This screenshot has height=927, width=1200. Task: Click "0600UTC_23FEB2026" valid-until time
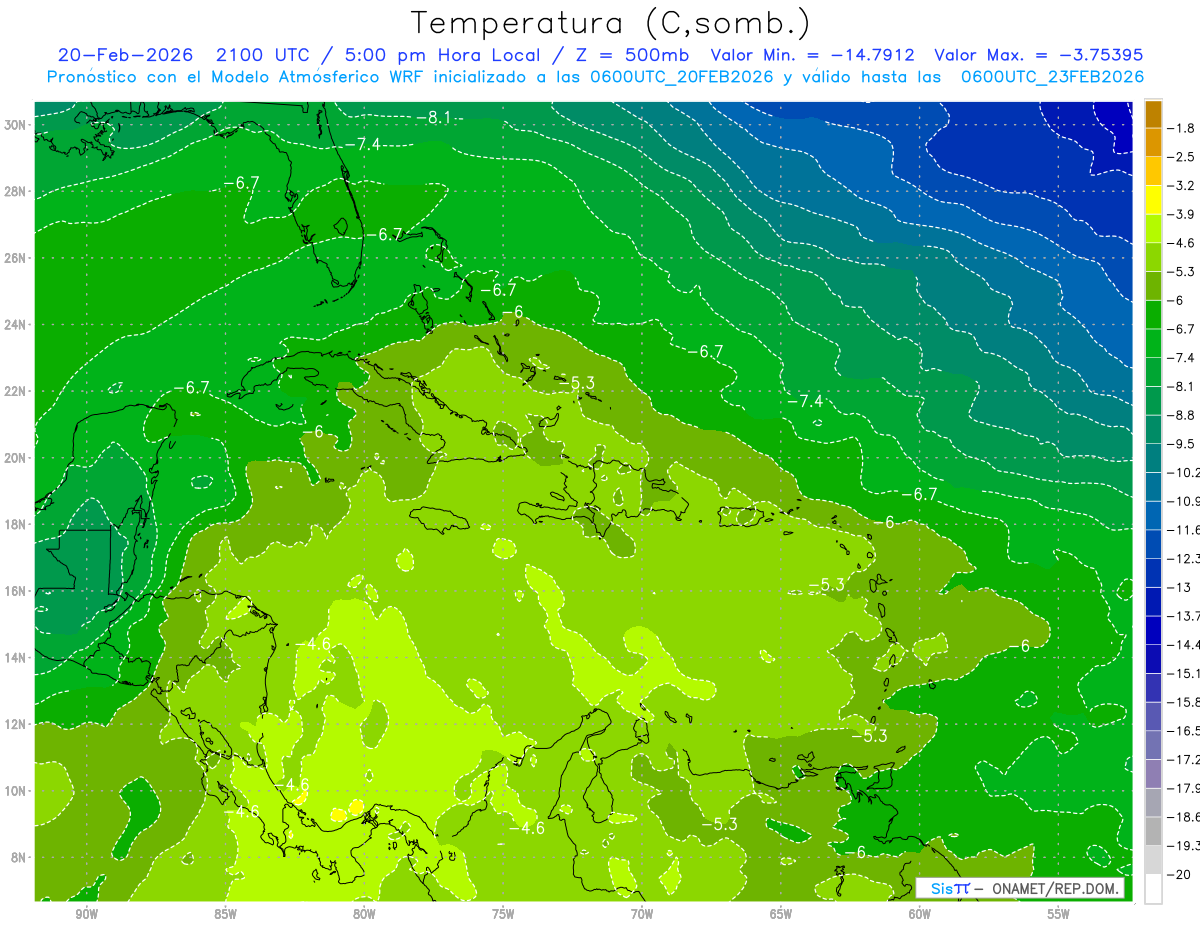click(1052, 77)
